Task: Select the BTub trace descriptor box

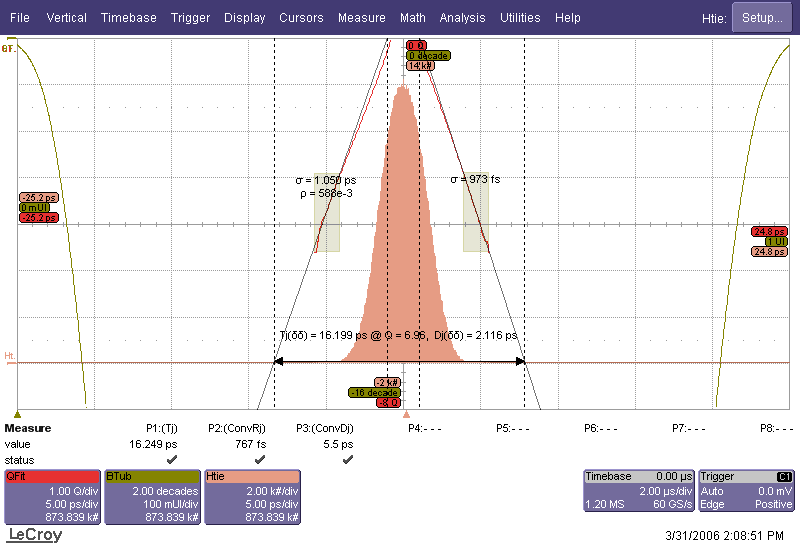Action: click(151, 497)
